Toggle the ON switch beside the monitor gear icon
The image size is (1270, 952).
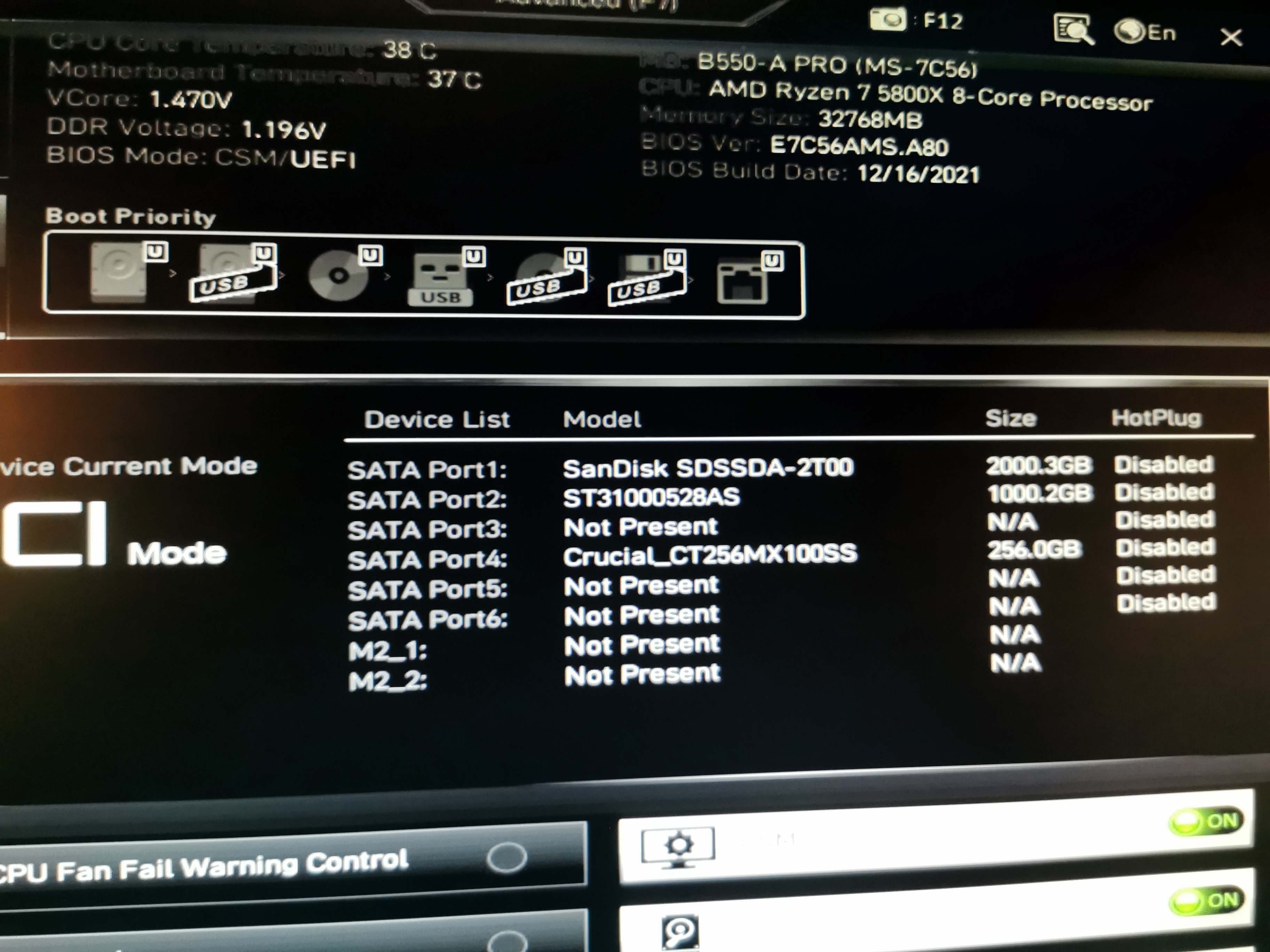[x=1206, y=822]
